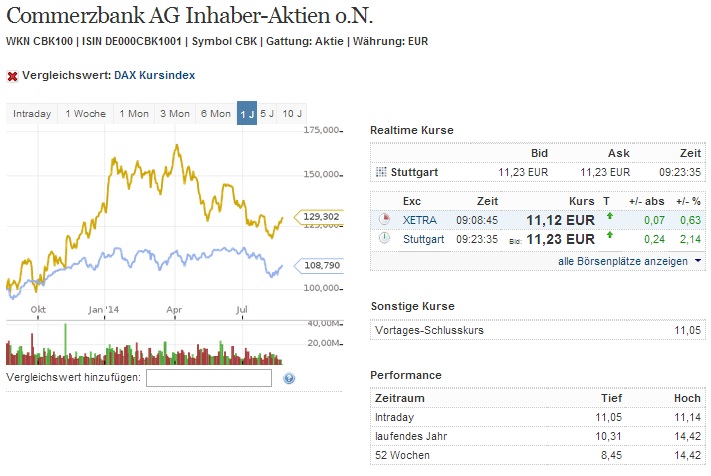Select the 1 Woche timeframe
Image resolution: width=711 pixels, height=476 pixels.
click(x=85, y=114)
